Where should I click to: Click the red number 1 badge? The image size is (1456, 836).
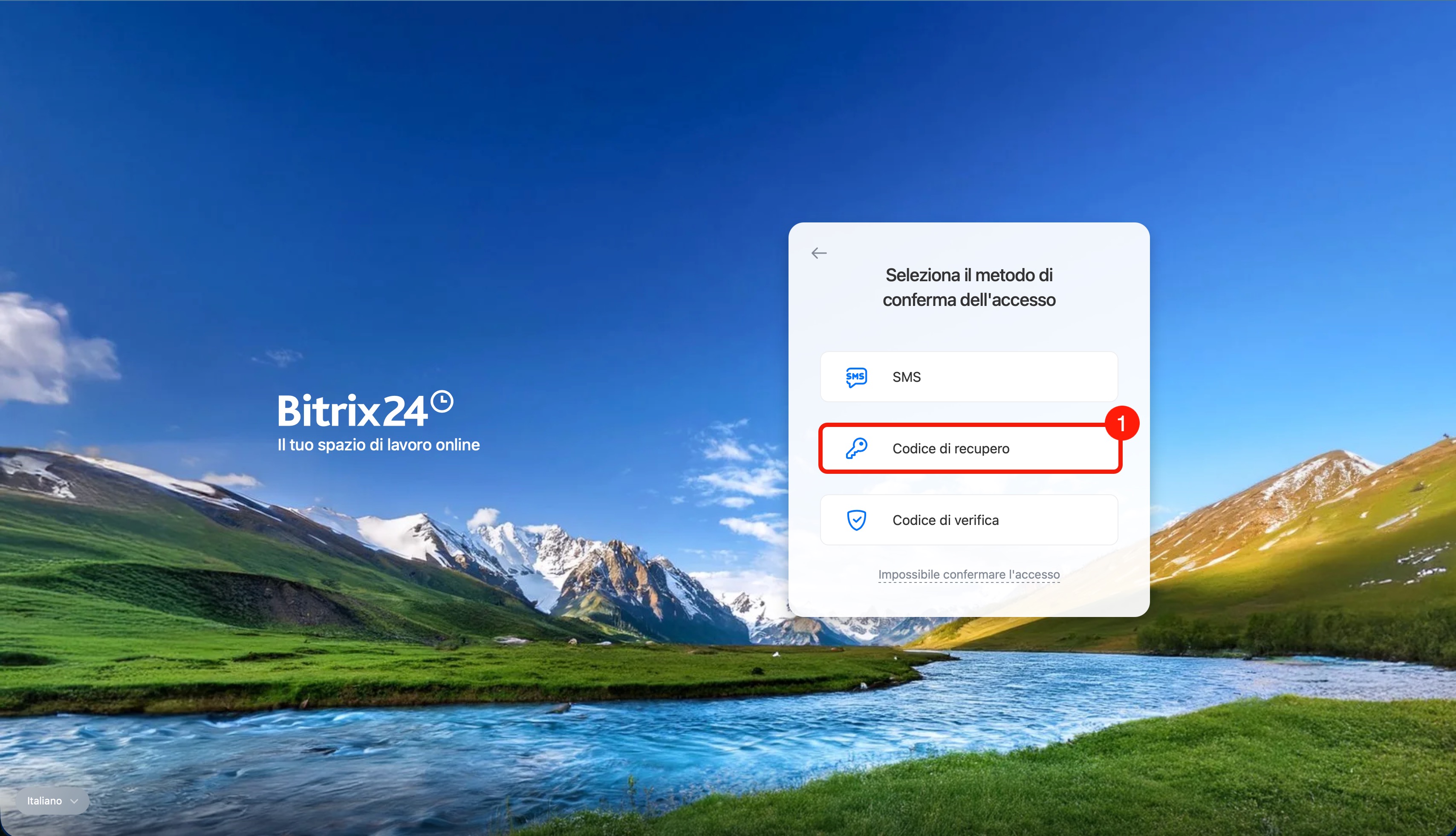1121,424
